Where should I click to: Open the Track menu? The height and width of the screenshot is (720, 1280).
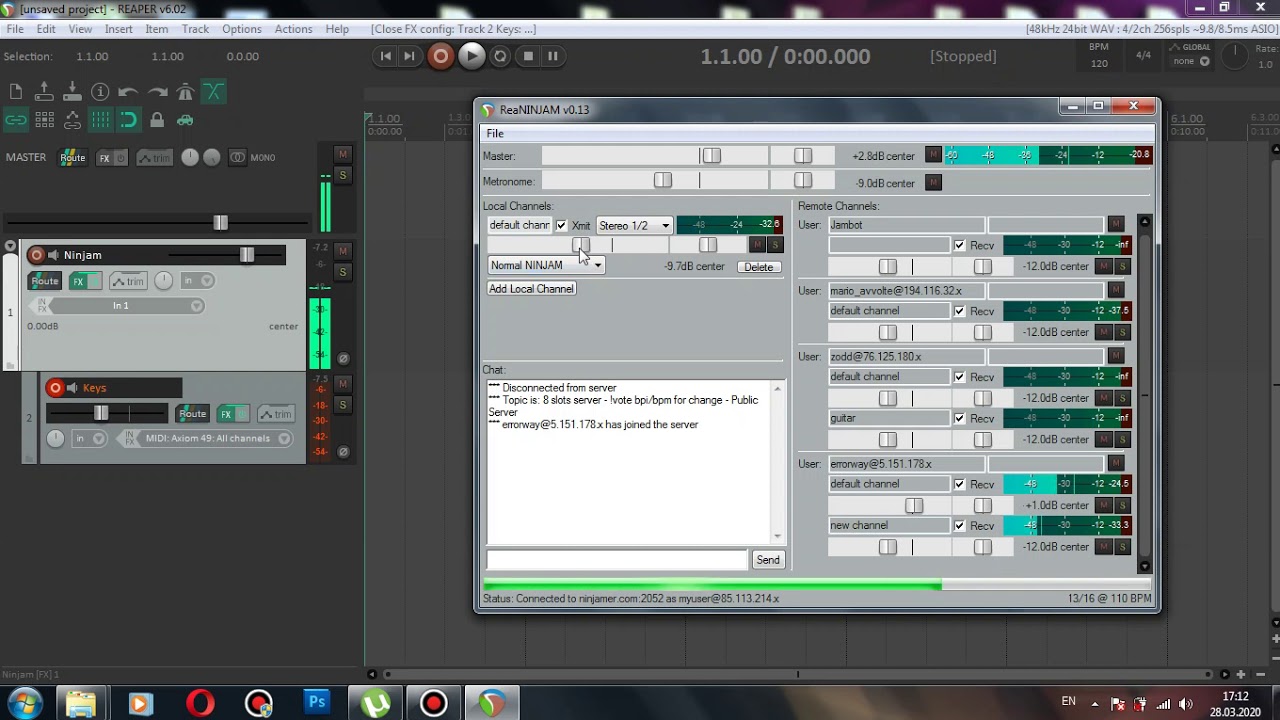point(195,29)
